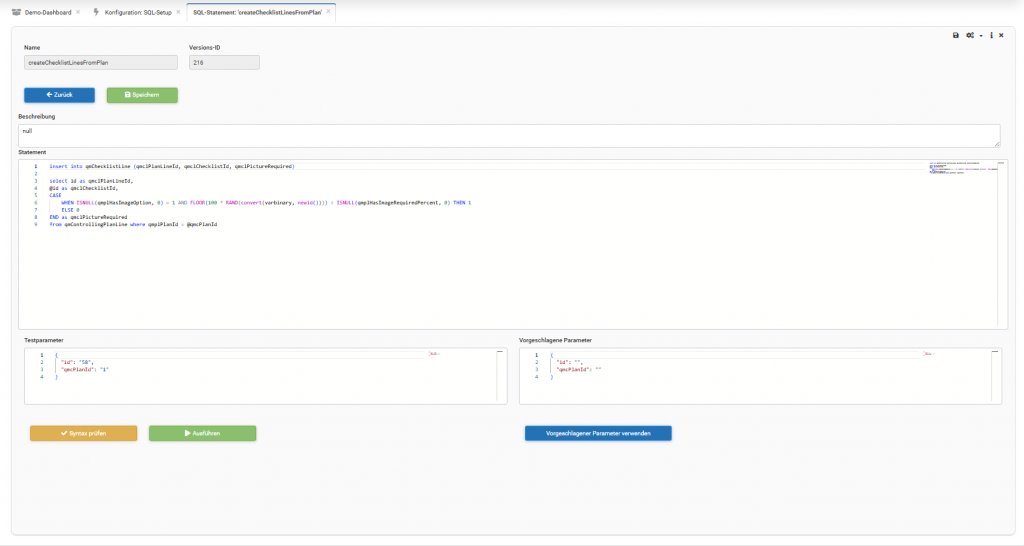Screen dimensions: 1024x546
Task: Open the gears settings icon in panel header
Action: [x=970, y=35]
